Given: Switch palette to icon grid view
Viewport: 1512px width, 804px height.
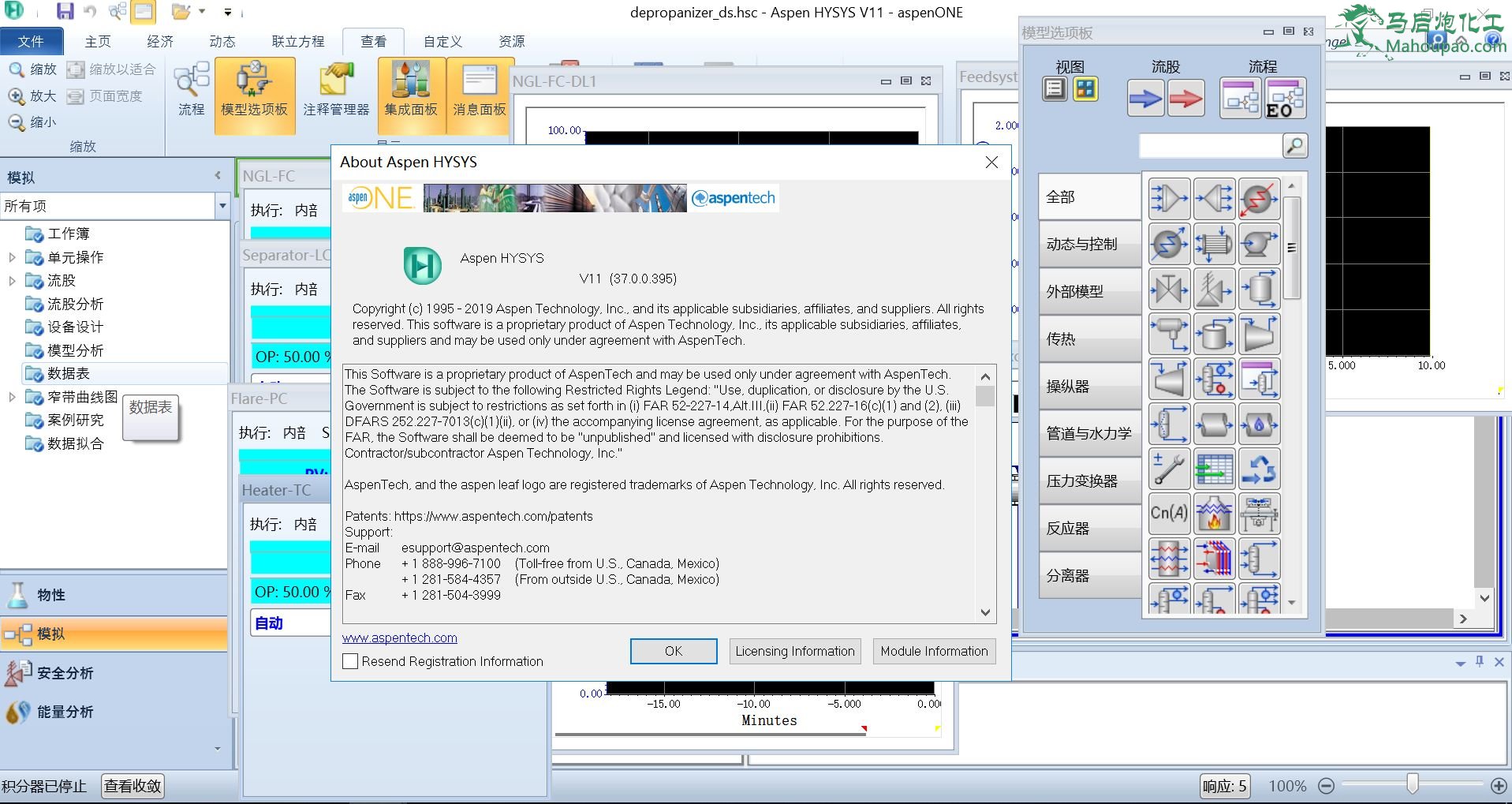Looking at the screenshot, I should [1085, 89].
